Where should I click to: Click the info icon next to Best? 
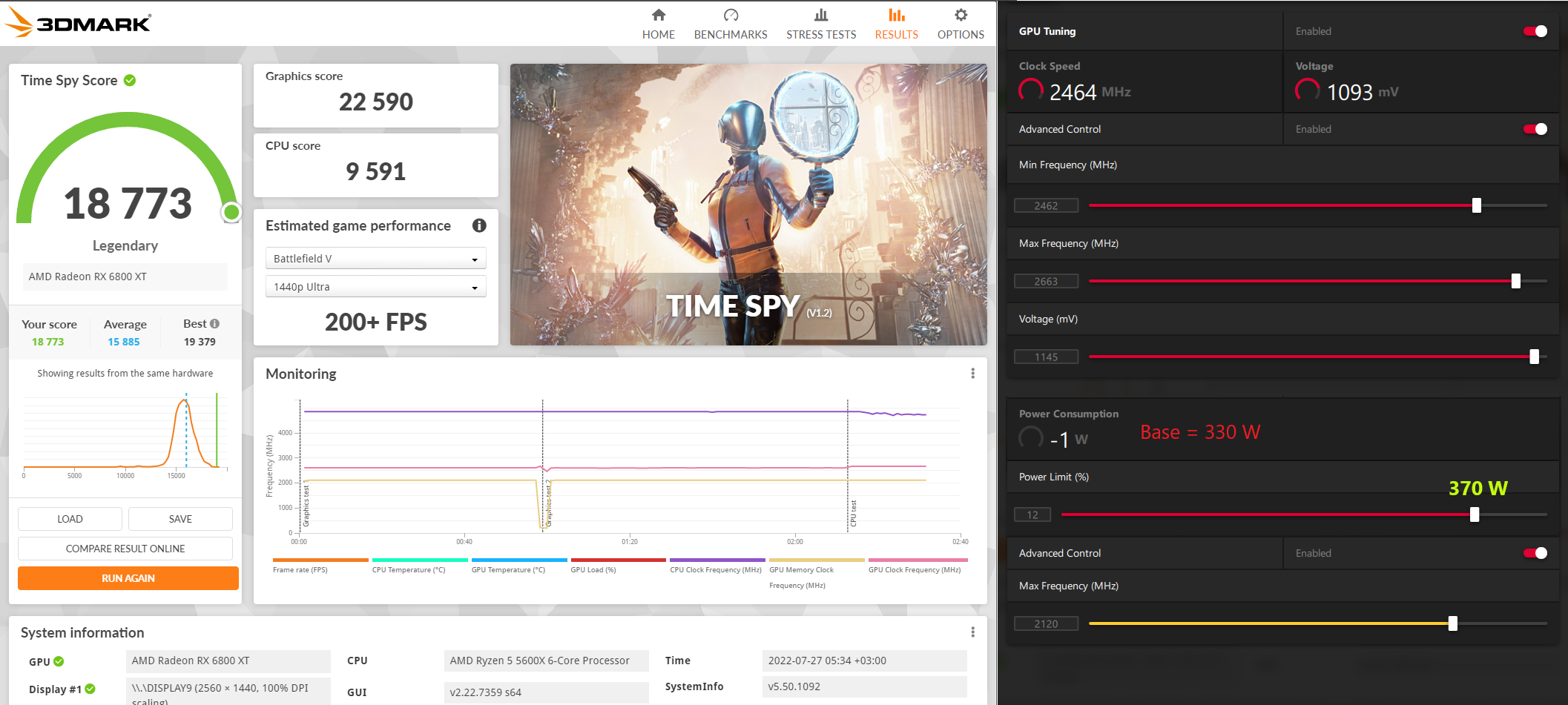tap(214, 324)
